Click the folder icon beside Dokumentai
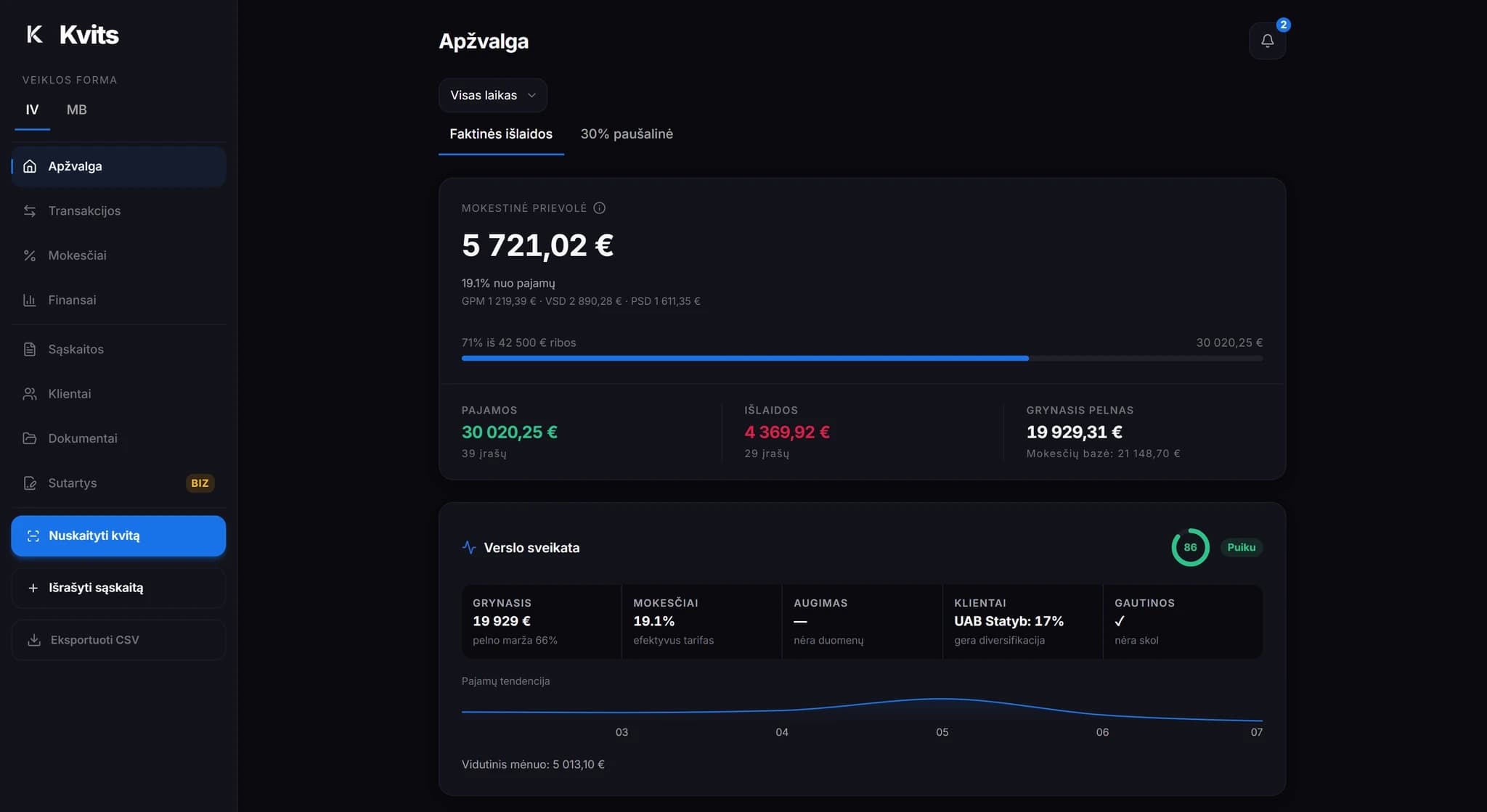Screen dimensions: 1487x812 click(30, 438)
